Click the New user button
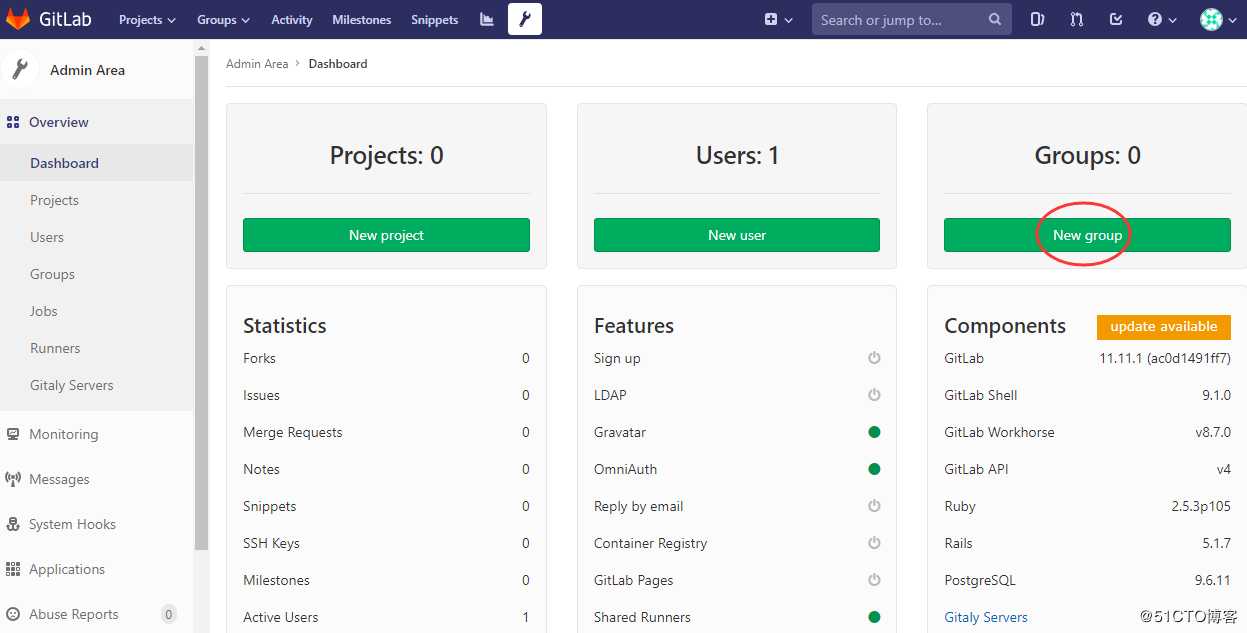 737,235
